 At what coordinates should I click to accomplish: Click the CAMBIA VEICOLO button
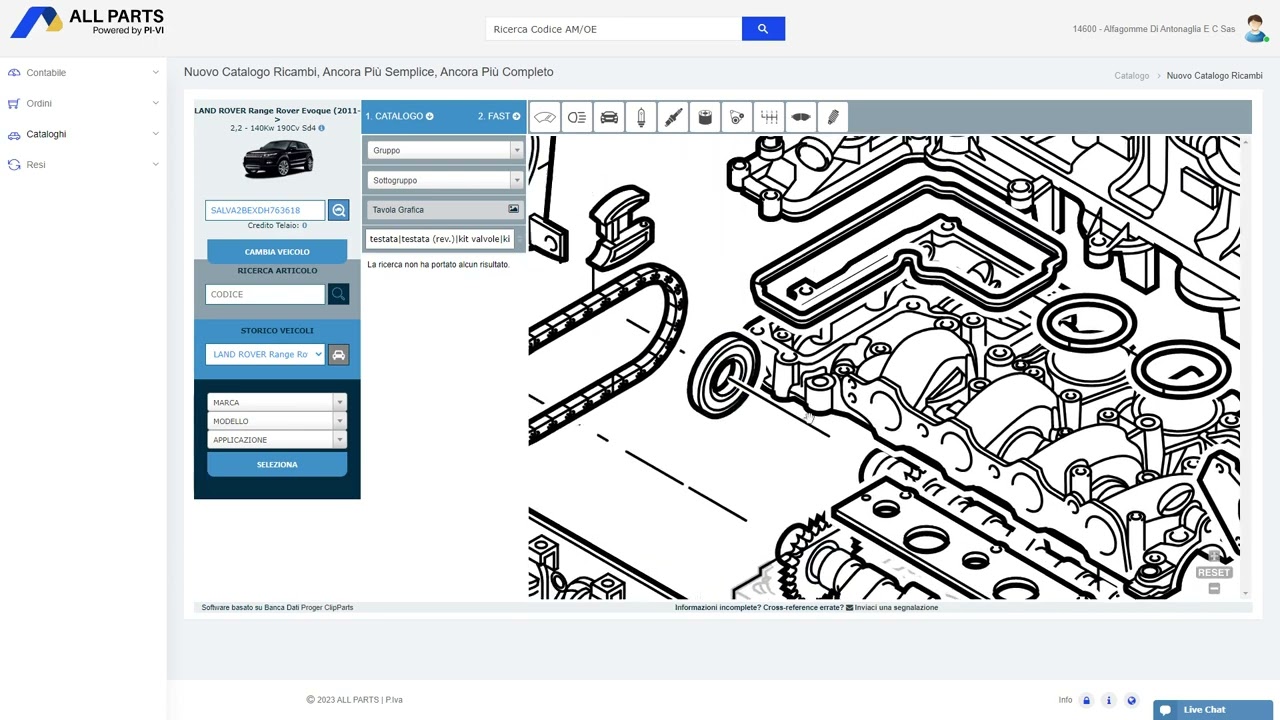pos(277,252)
